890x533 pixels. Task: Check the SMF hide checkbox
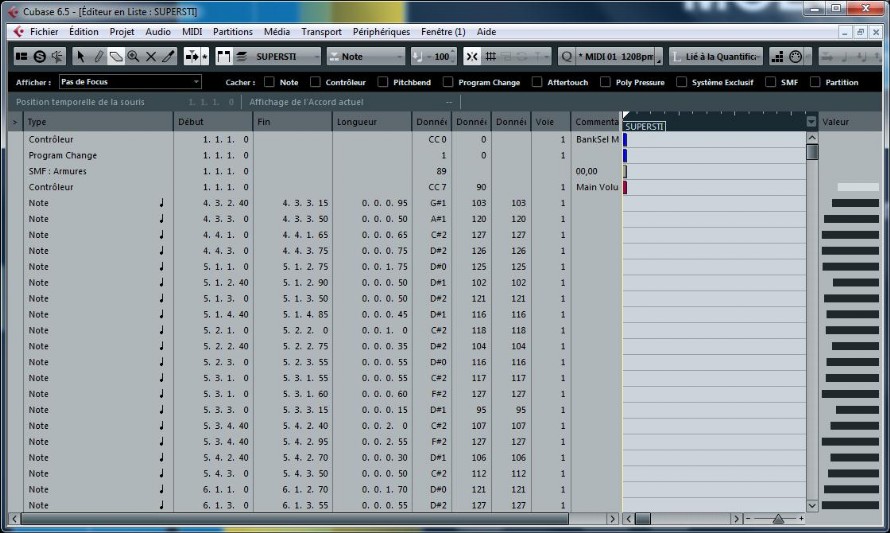(x=770, y=82)
